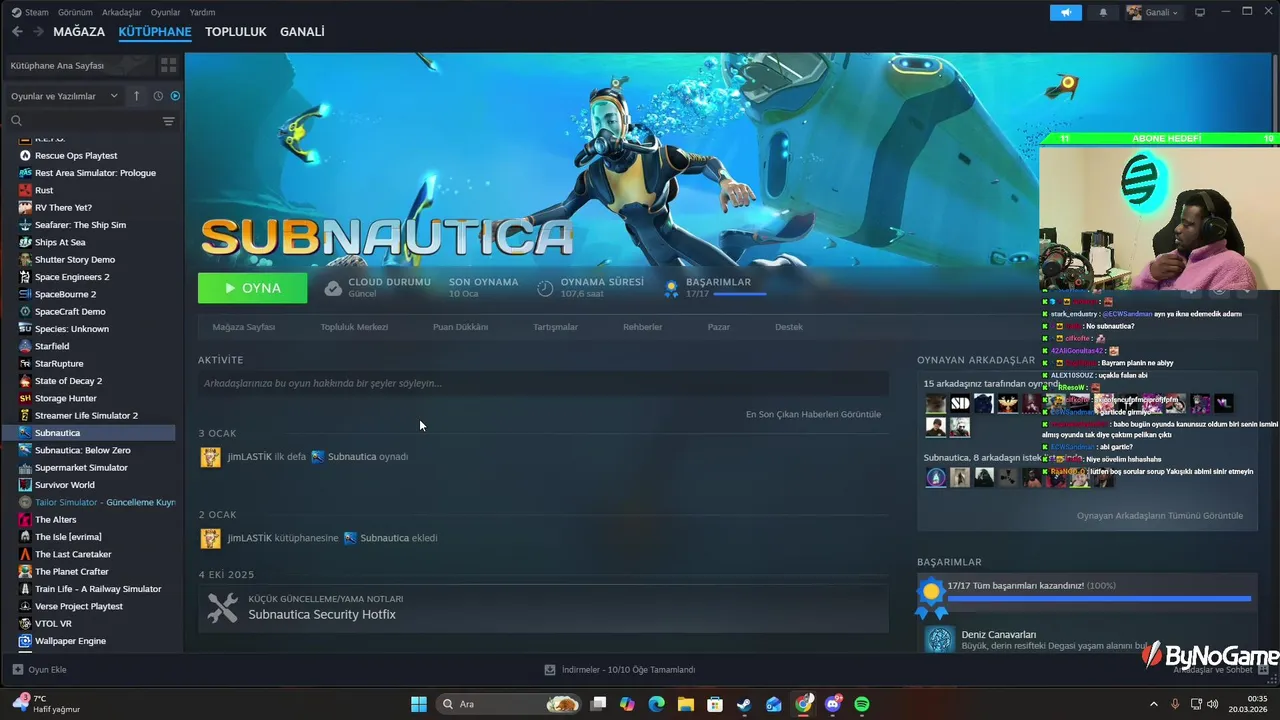Expand the Oyunlar ve Yazılımlar dropdown

pyautogui.click(x=64, y=96)
